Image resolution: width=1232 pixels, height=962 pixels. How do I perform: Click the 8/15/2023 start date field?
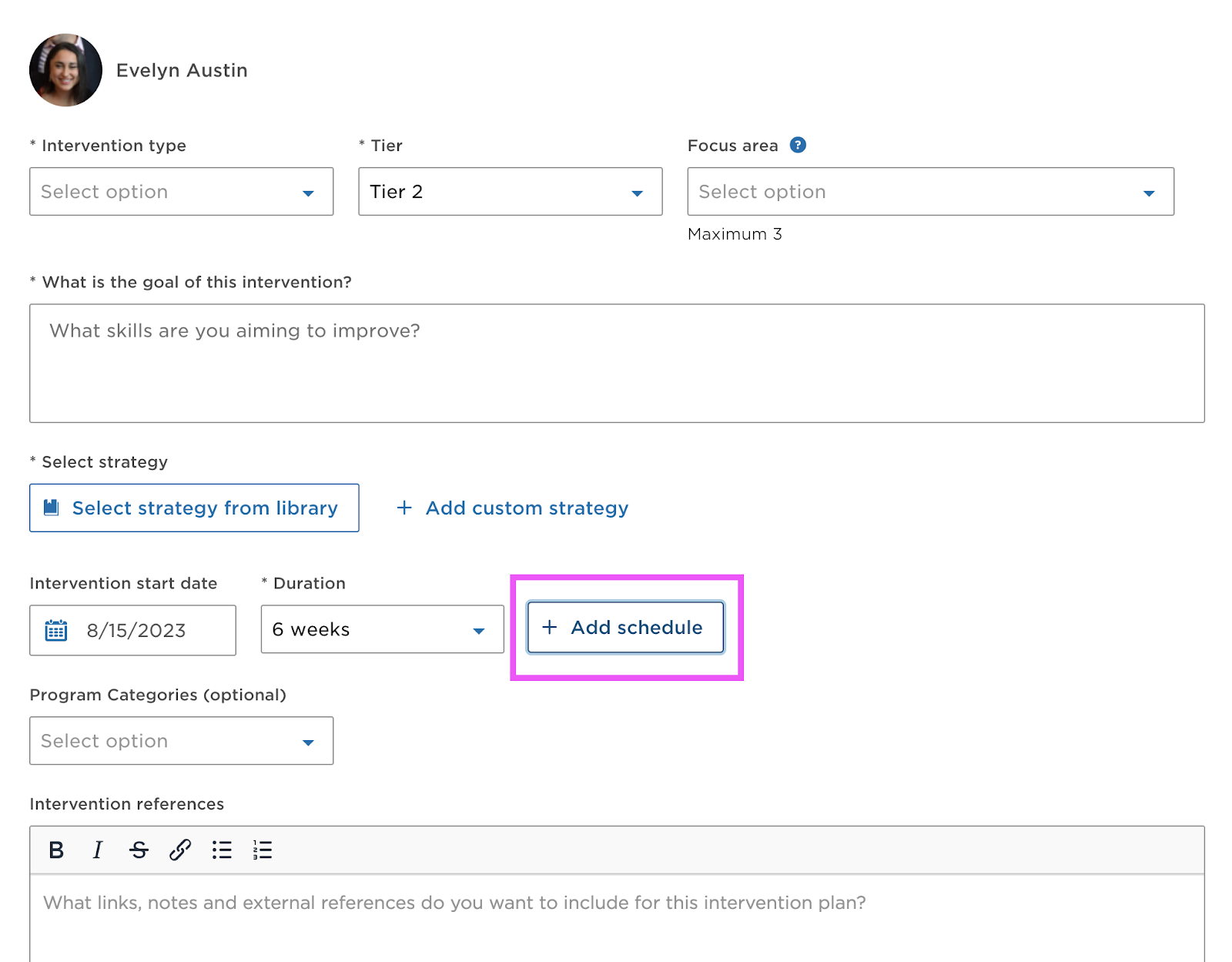coord(146,631)
